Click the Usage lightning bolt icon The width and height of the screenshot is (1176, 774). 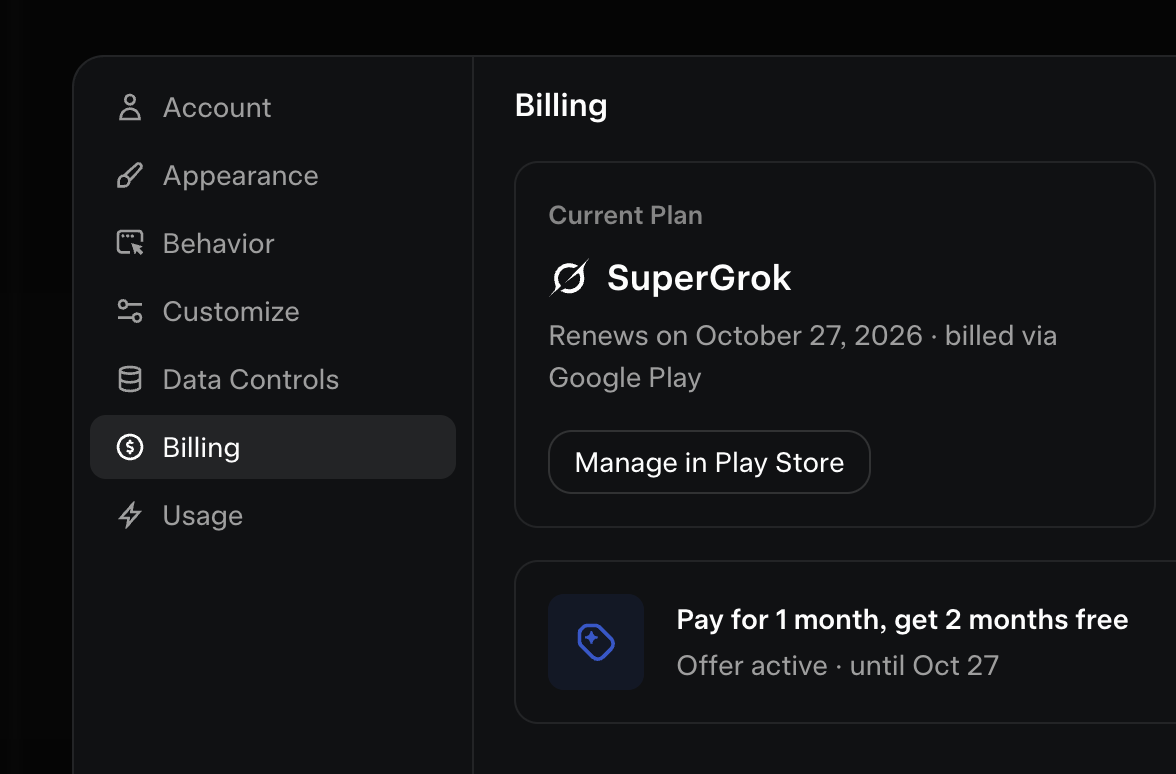coord(130,515)
